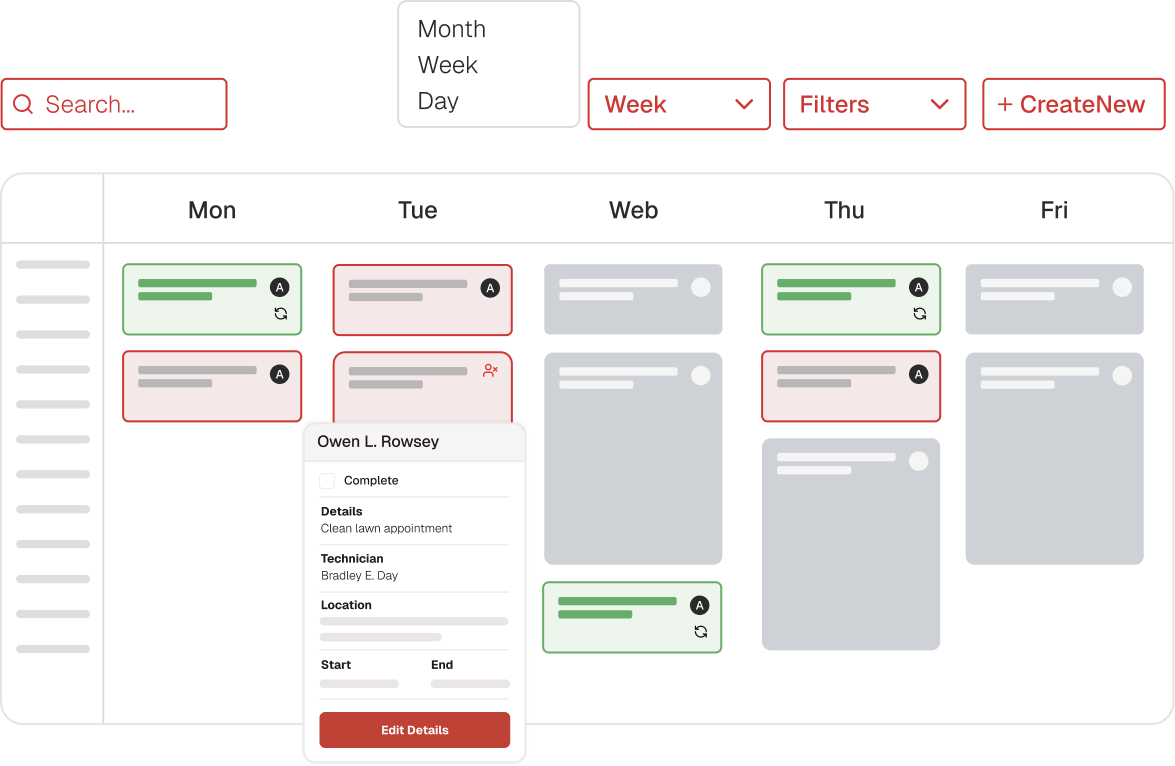
Task: Select Day from the view menu
Action: pos(438,102)
